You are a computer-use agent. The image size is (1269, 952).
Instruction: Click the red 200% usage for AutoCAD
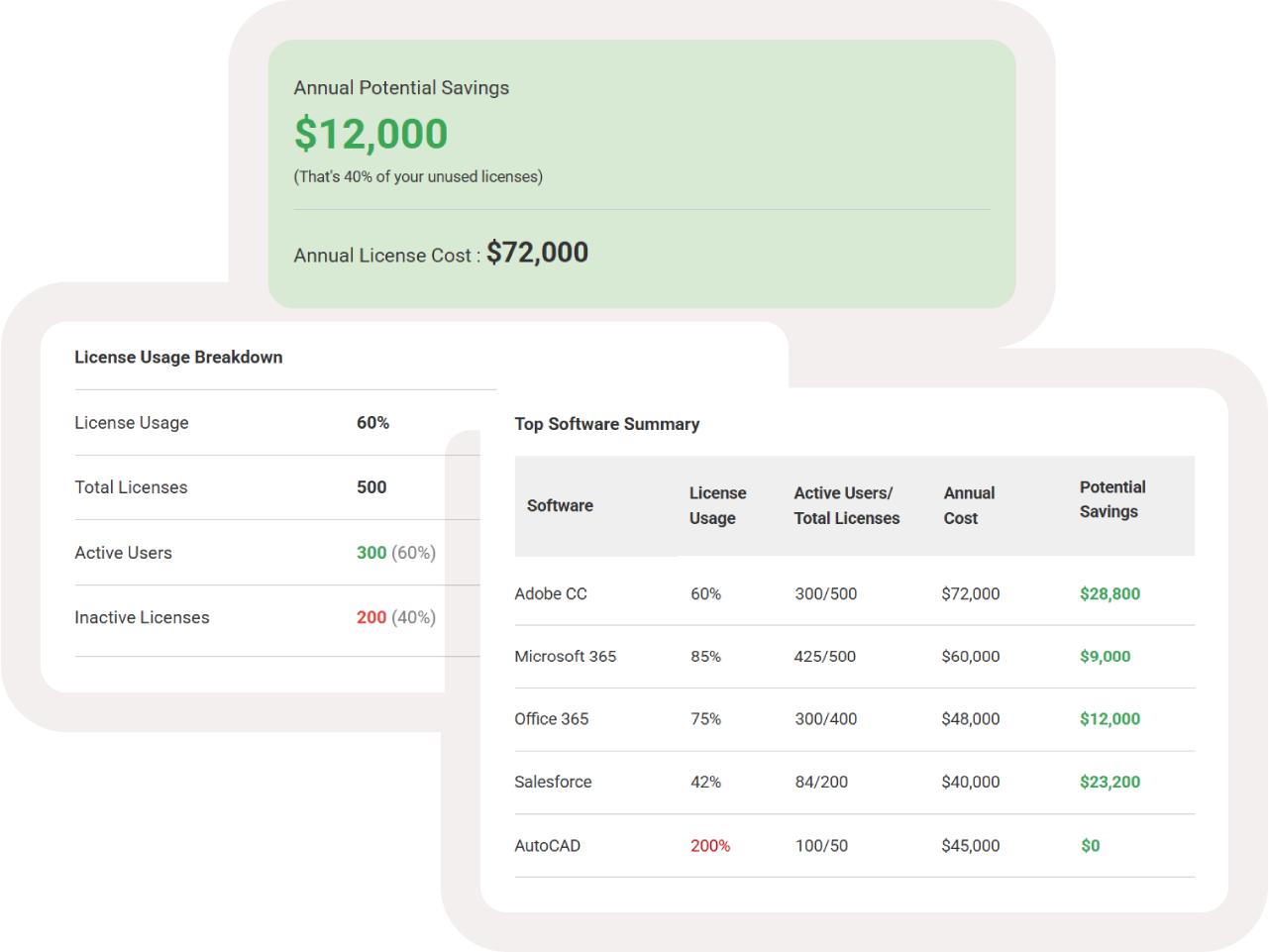[x=710, y=846]
